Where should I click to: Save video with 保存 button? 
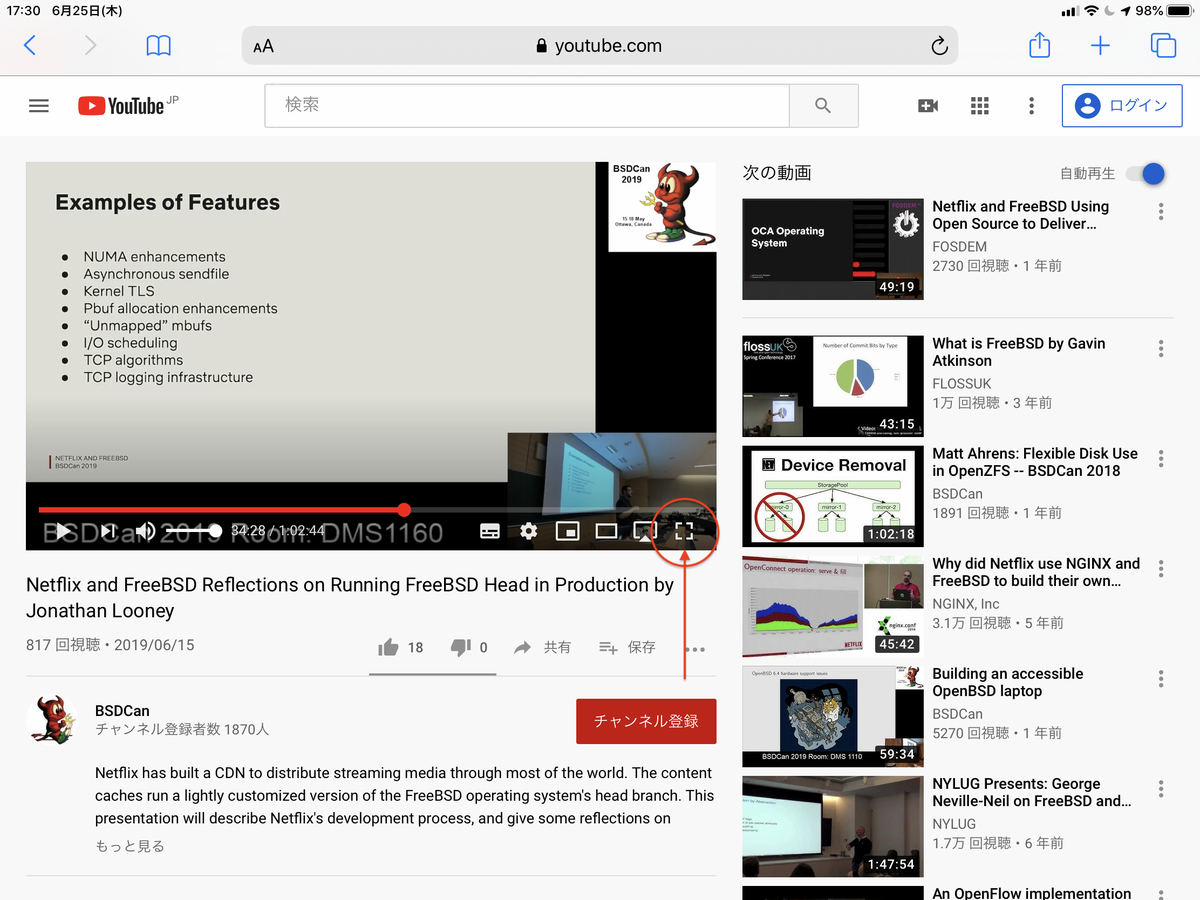tap(627, 648)
